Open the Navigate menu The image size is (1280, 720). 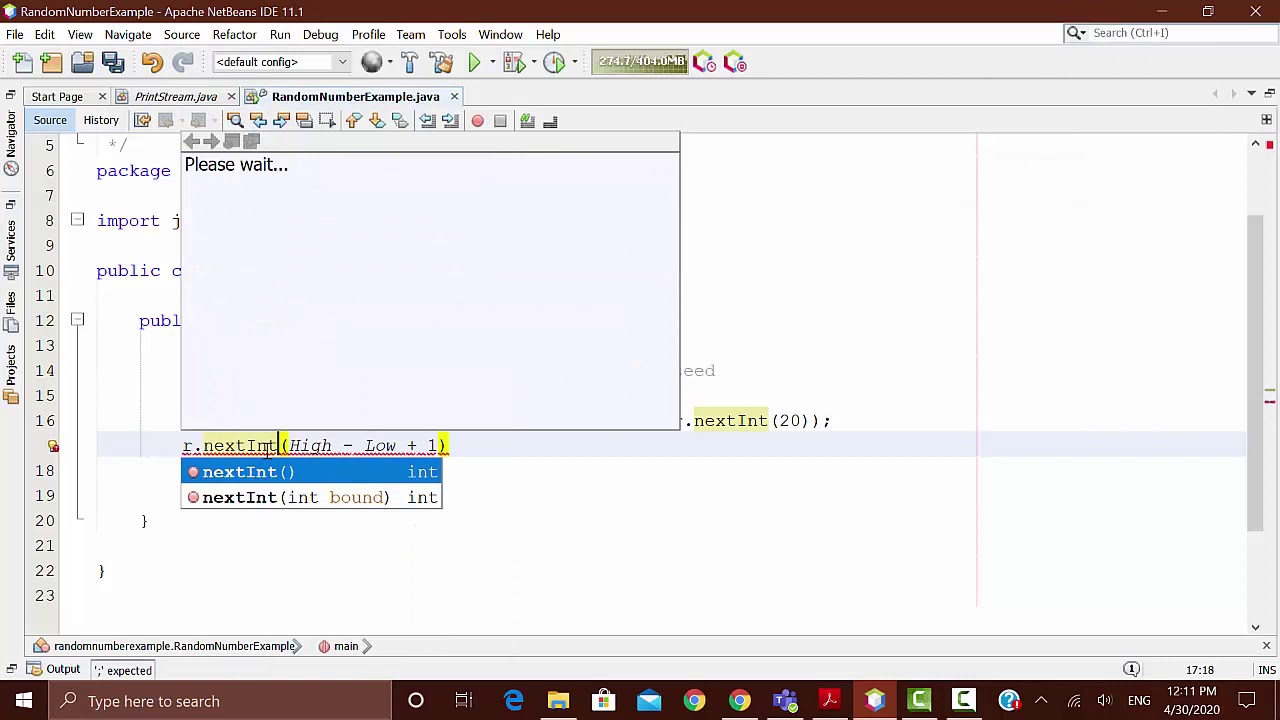click(128, 34)
